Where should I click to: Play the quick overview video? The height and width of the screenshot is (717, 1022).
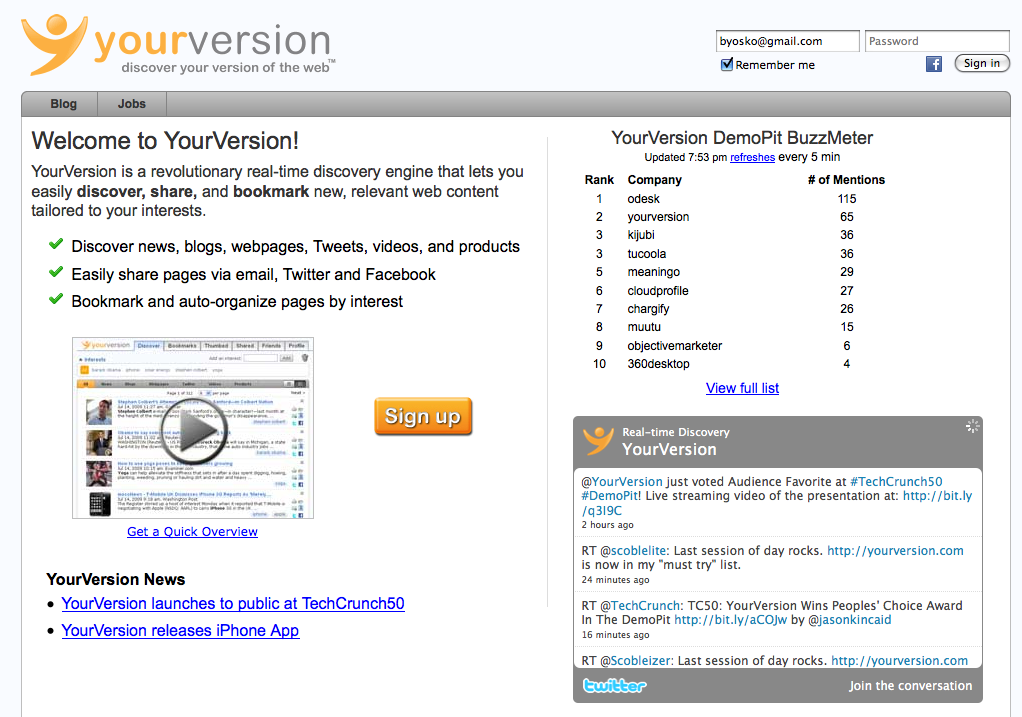coord(194,431)
